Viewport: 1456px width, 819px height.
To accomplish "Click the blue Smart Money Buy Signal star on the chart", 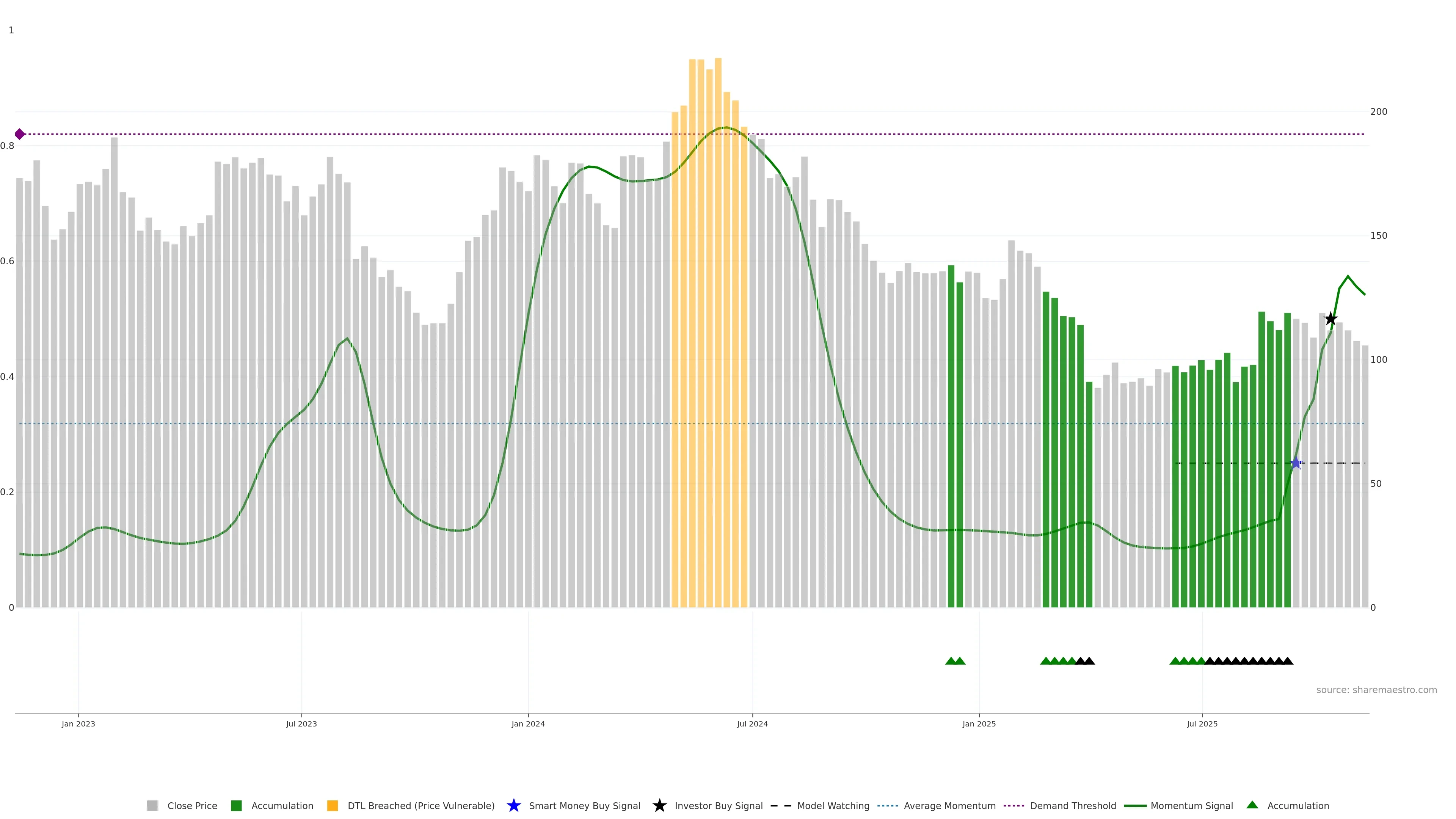I will (x=1296, y=463).
